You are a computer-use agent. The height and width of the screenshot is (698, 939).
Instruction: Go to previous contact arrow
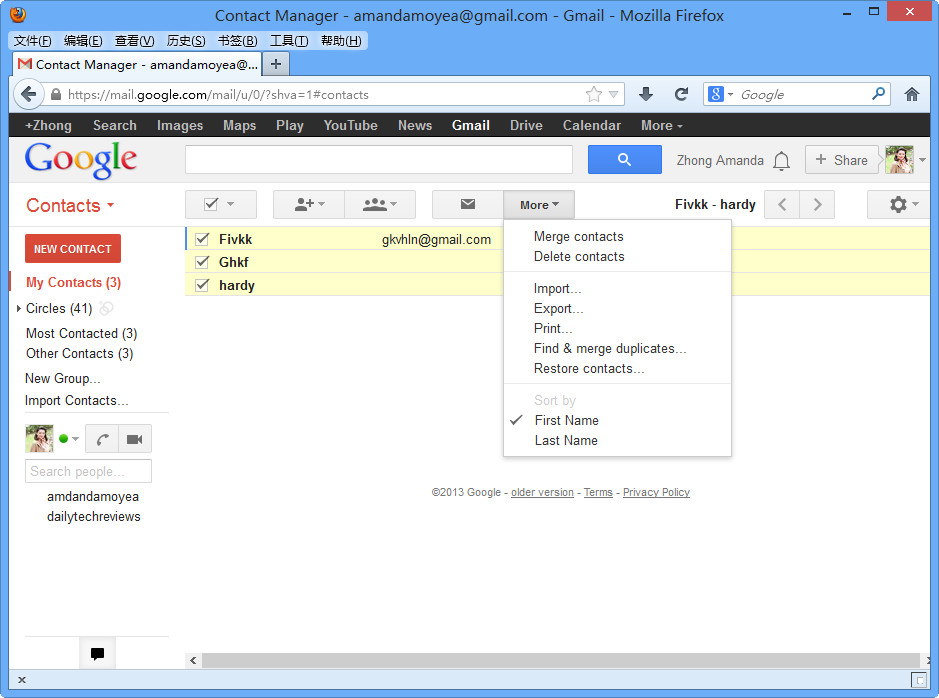782,205
